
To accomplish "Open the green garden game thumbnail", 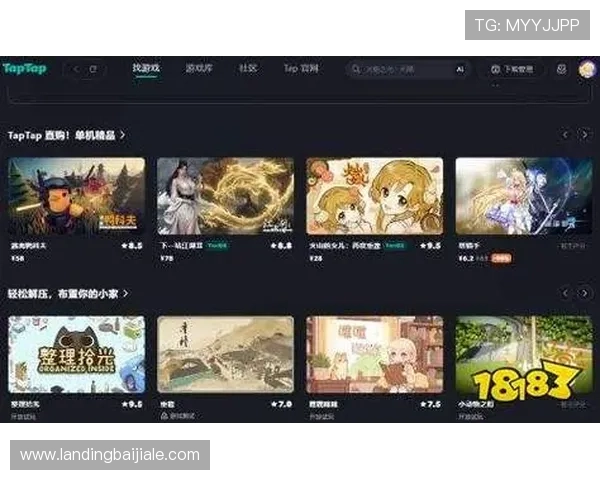I will (523, 354).
